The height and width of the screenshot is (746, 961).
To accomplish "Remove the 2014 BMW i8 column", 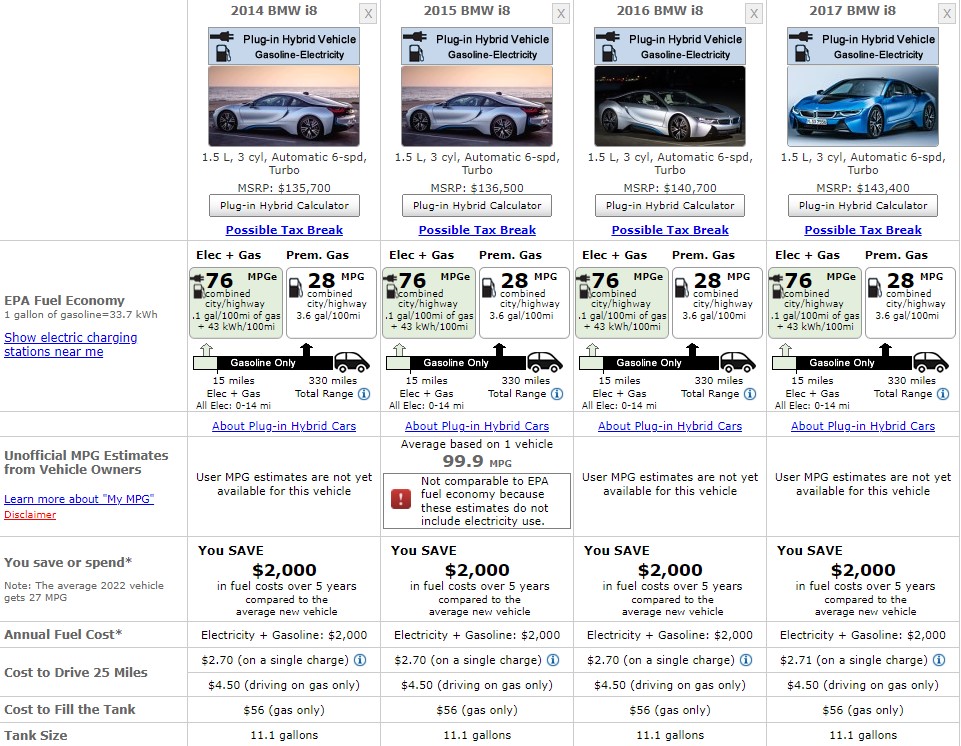I will [368, 13].
